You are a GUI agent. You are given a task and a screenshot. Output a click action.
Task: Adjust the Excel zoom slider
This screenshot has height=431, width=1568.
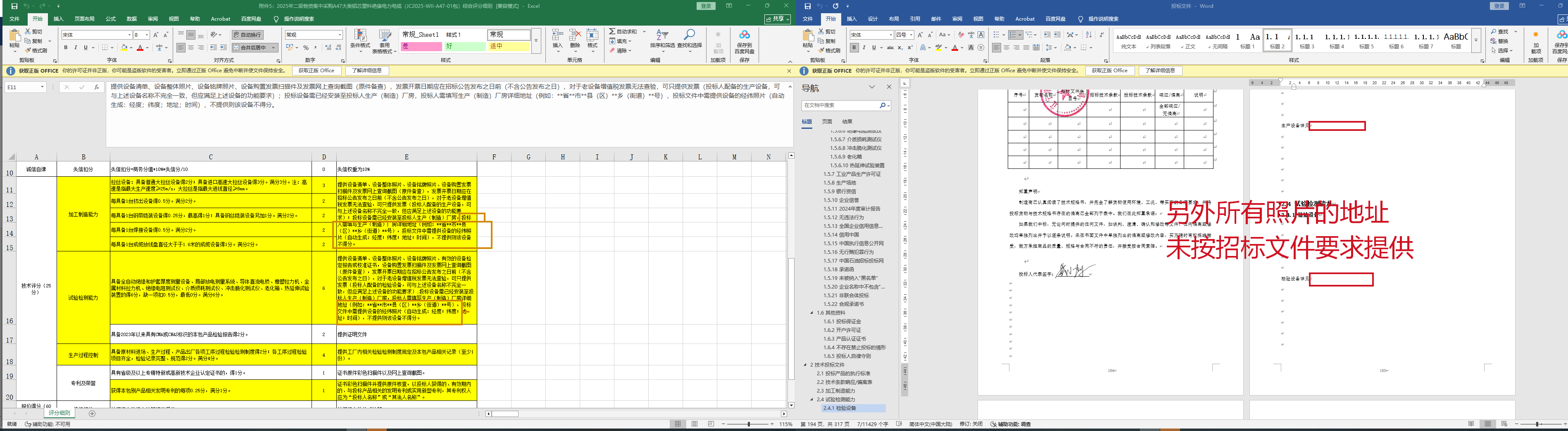(x=749, y=424)
